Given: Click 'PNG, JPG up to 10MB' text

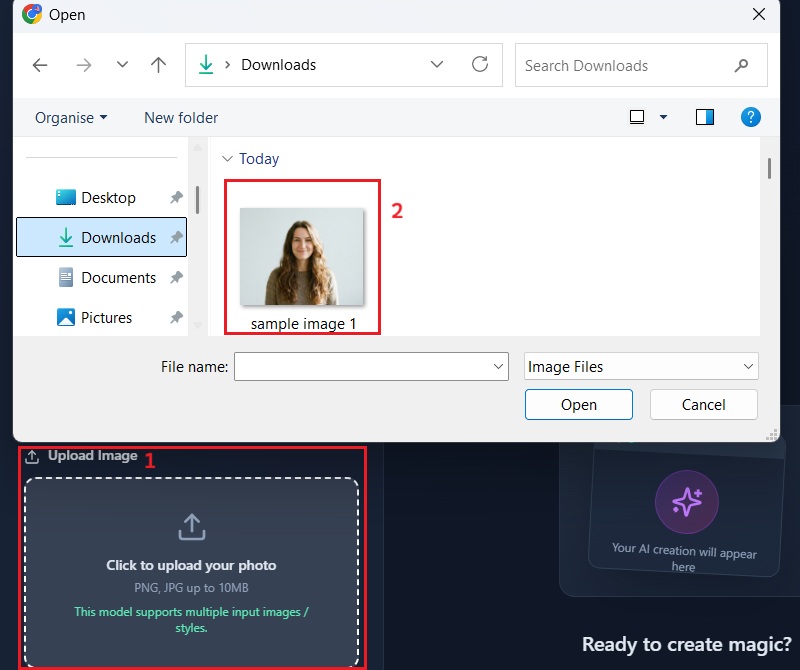Looking at the screenshot, I should click(191, 588).
